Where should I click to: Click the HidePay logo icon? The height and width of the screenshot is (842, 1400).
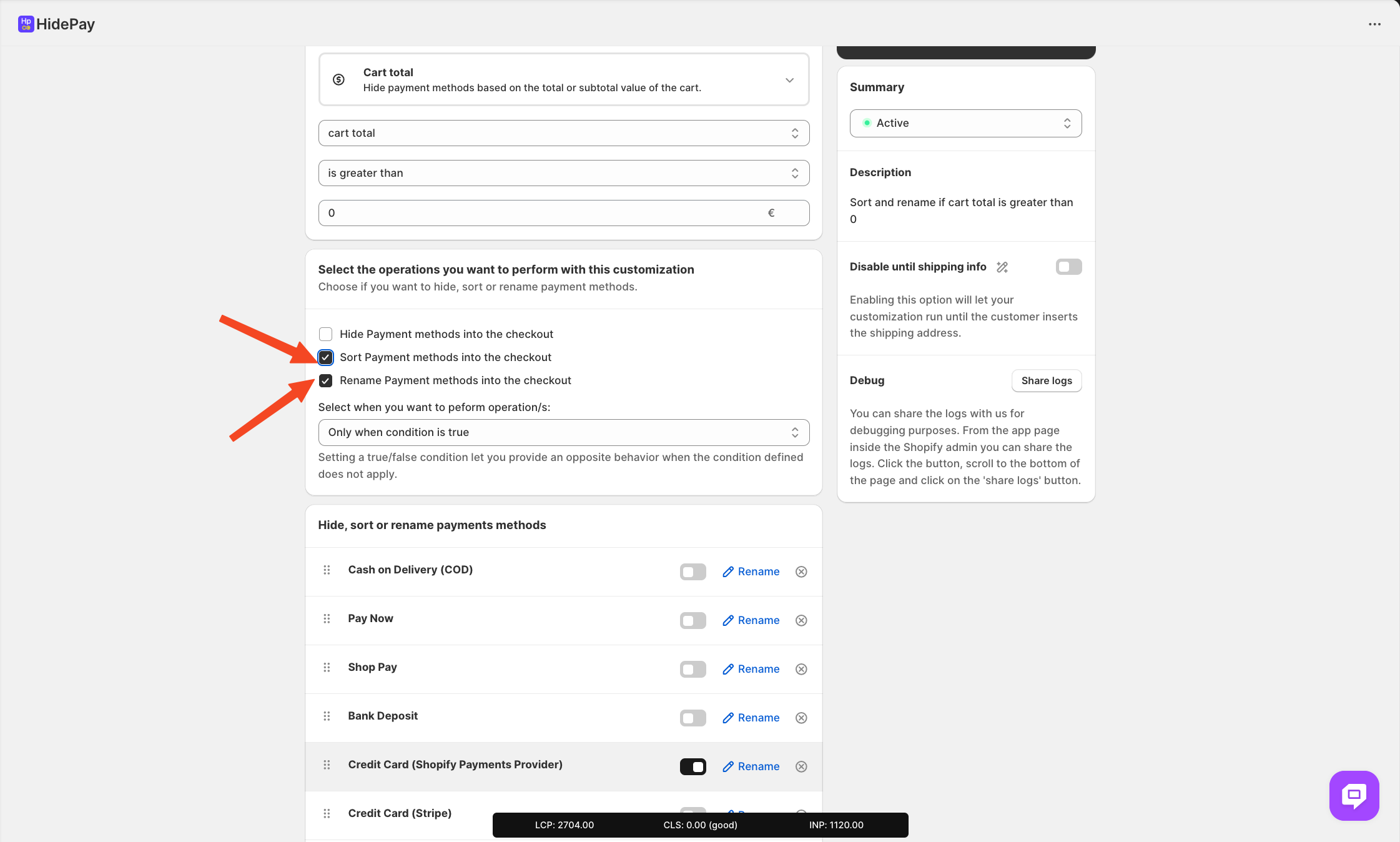26,24
